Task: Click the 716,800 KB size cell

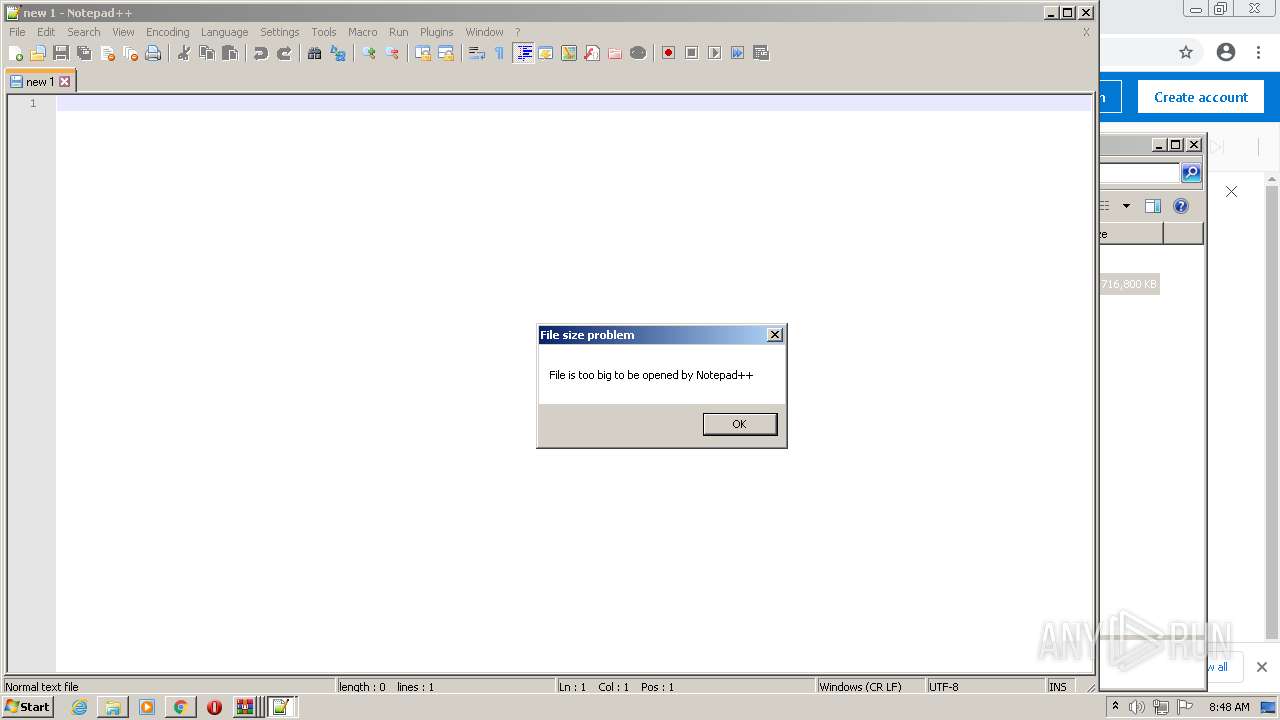Action: (1129, 284)
